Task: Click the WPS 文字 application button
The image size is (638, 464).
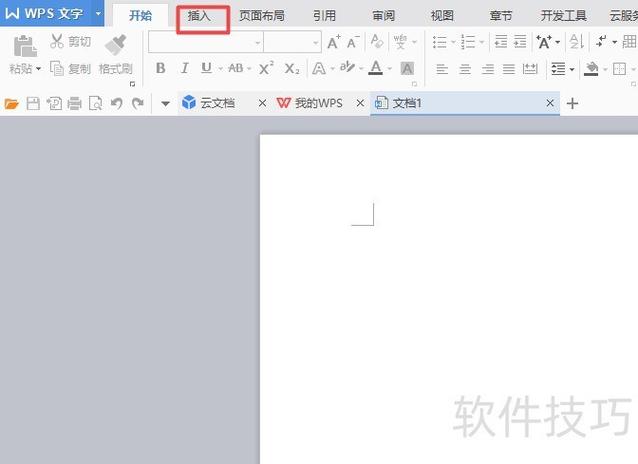Action: point(44,14)
